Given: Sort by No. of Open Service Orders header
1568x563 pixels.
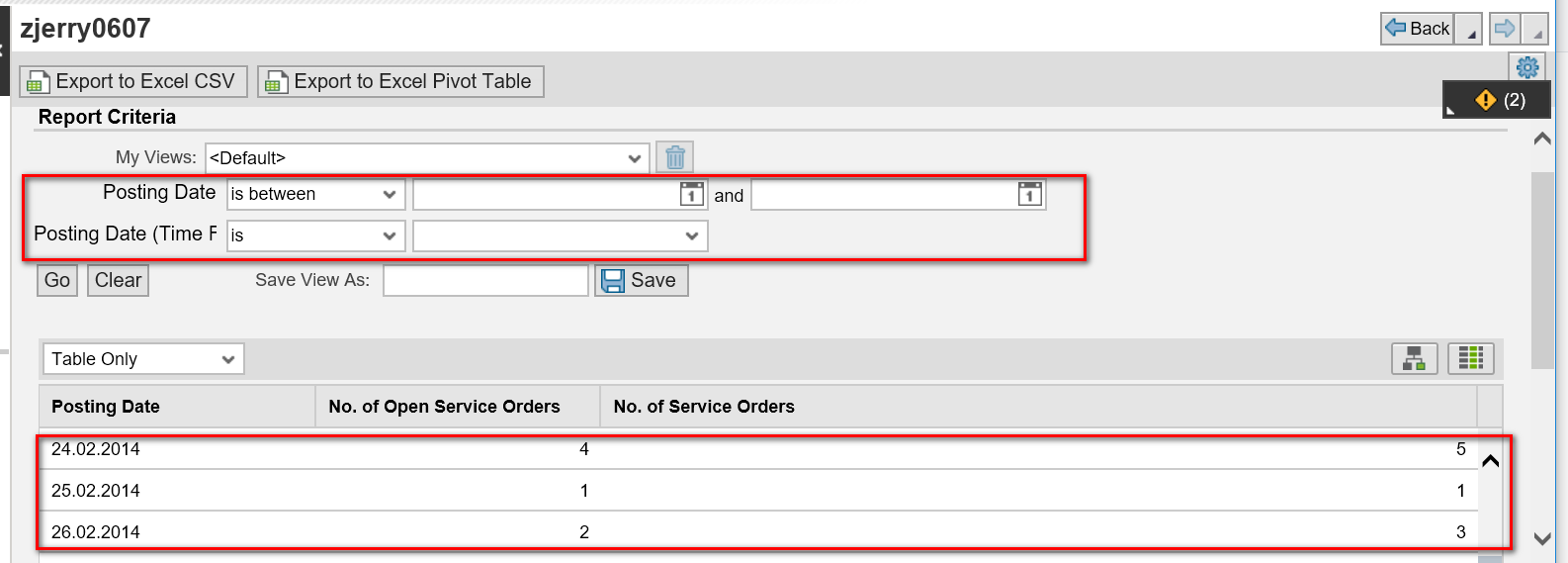Looking at the screenshot, I should tap(444, 407).
